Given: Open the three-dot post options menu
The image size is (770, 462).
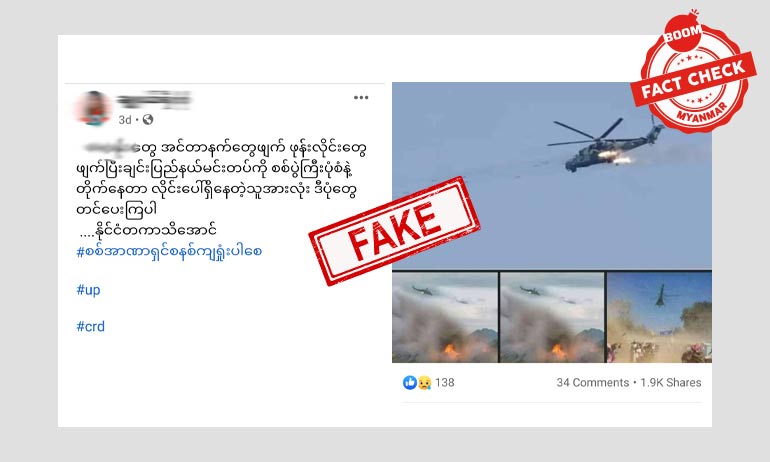Looking at the screenshot, I should coord(361,98).
